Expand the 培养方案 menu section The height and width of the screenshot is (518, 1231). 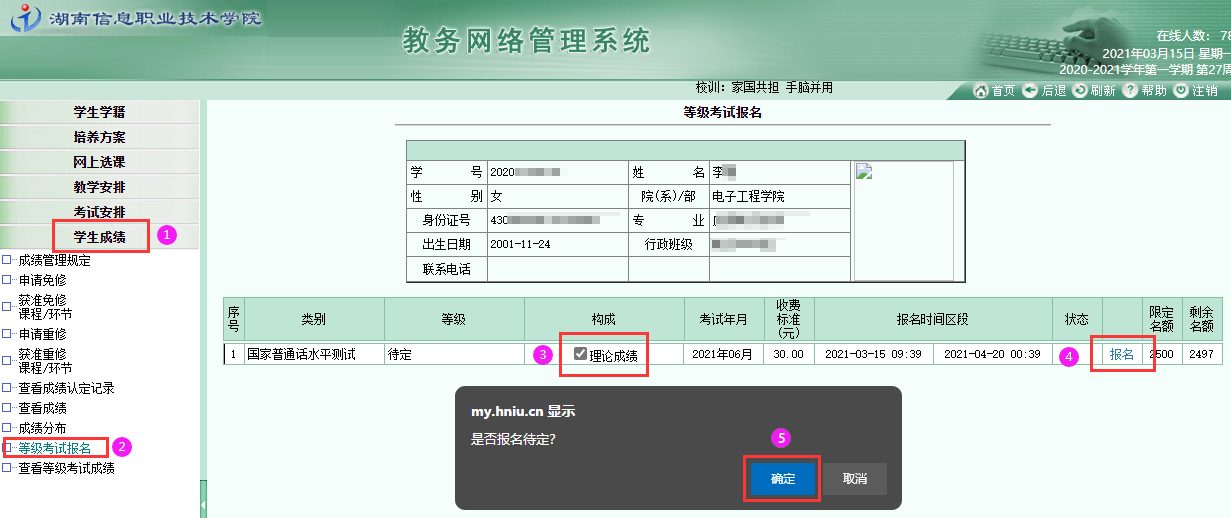pyautogui.click(x=99, y=137)
